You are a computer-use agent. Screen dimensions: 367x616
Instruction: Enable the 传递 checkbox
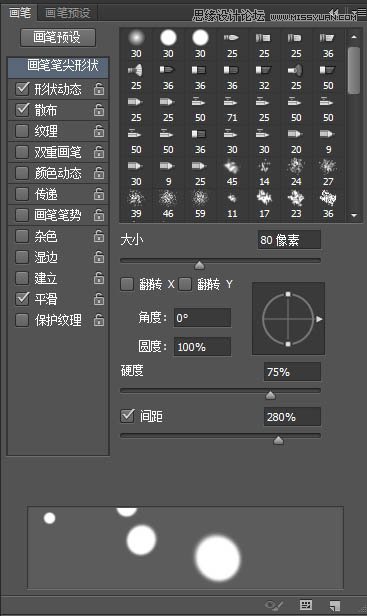pos(22,194)
